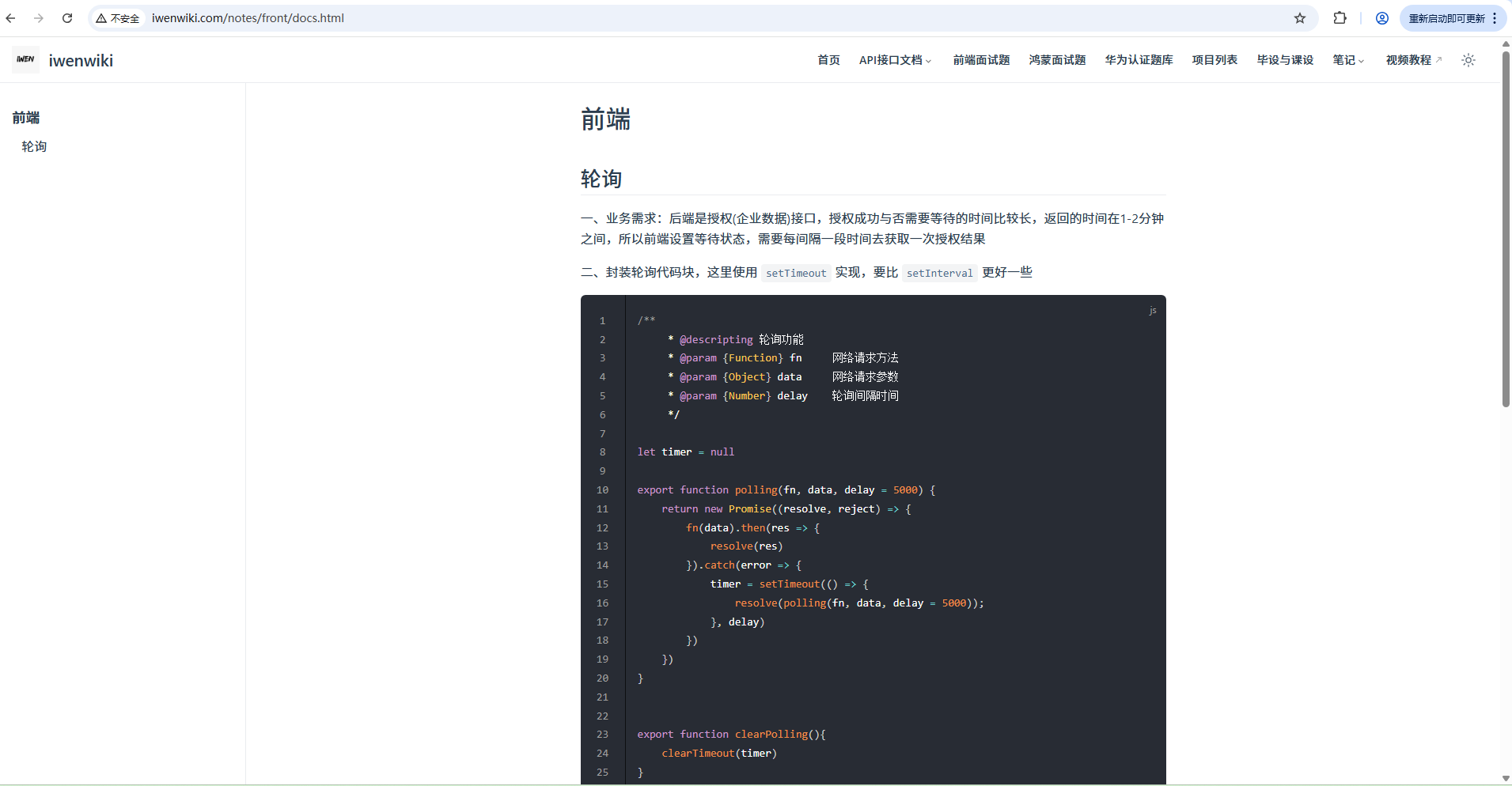Toggle light/dark theme sun icon
The image size is (1512, 786).
point(1468,60)
